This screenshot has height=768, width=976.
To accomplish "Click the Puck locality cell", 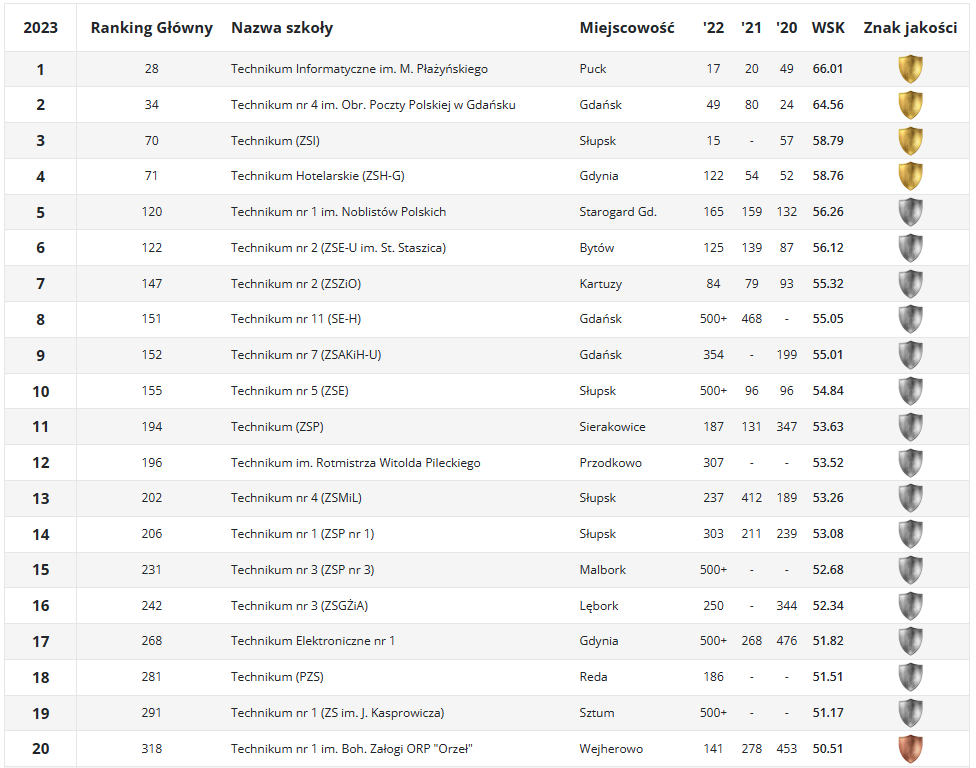I will point(593,69).
